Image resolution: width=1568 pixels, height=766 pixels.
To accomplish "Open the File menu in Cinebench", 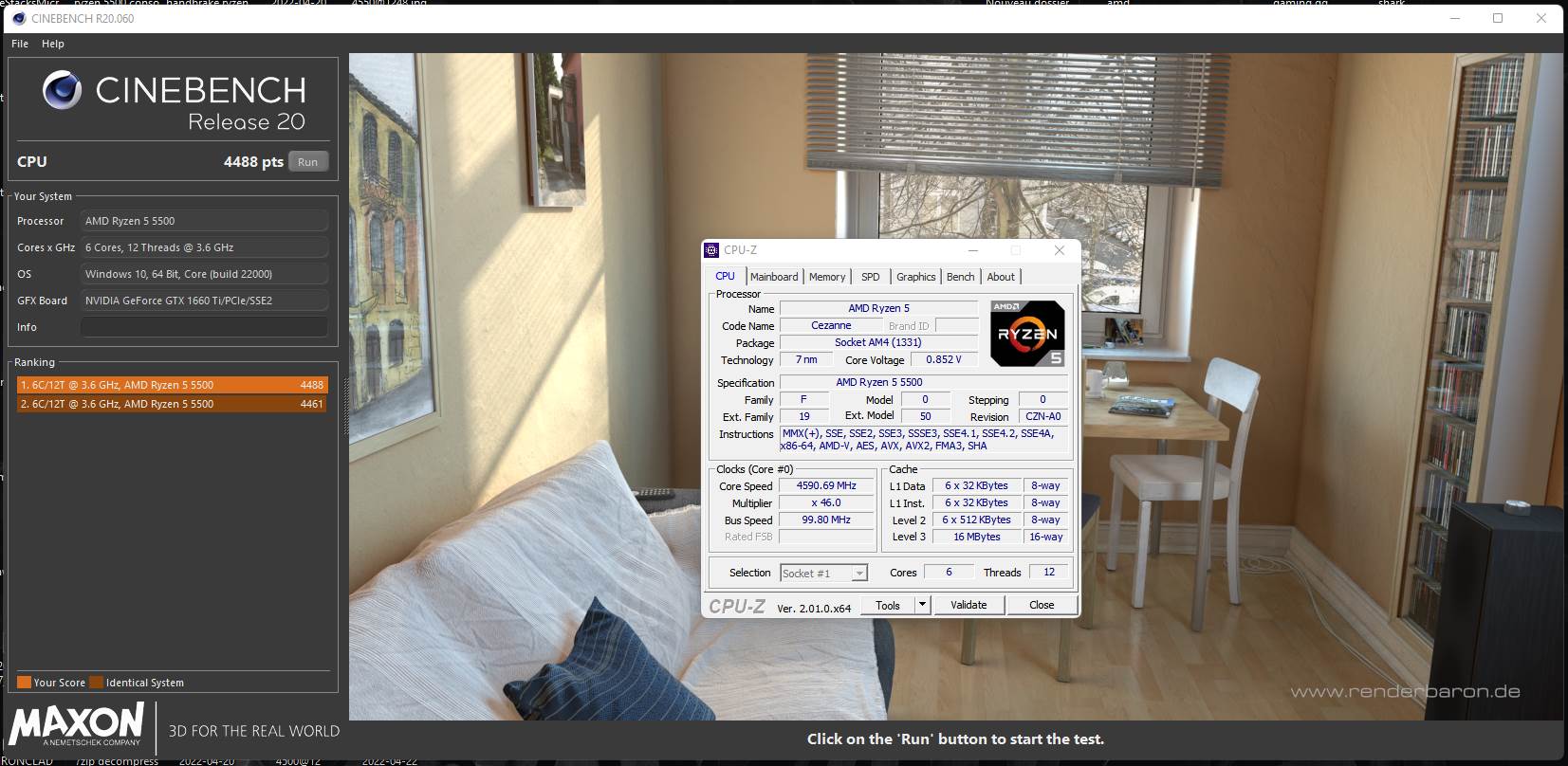I will click(20, 44).
